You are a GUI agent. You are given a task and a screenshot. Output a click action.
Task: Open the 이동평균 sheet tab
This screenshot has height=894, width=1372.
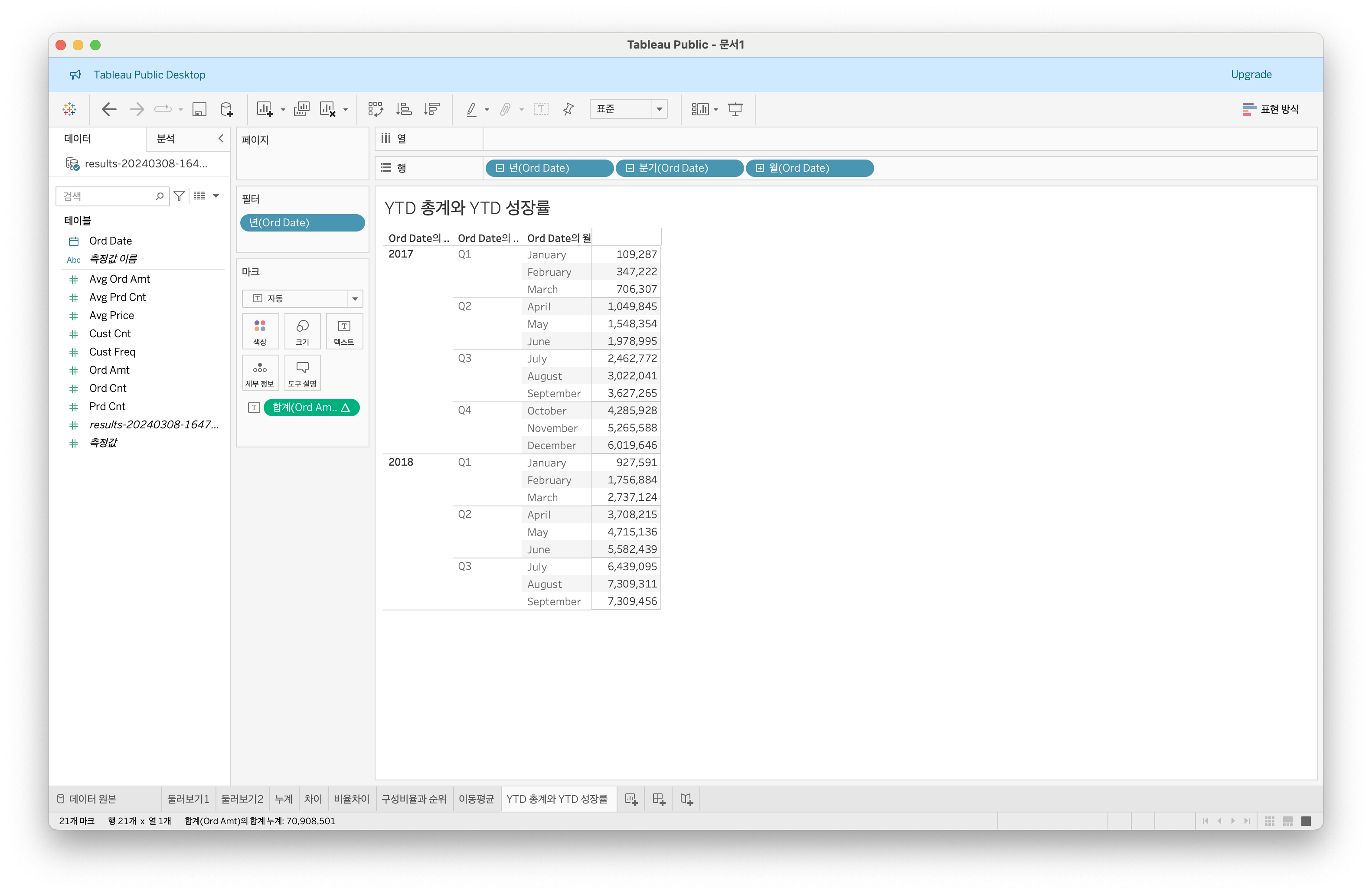pos(476,799)
